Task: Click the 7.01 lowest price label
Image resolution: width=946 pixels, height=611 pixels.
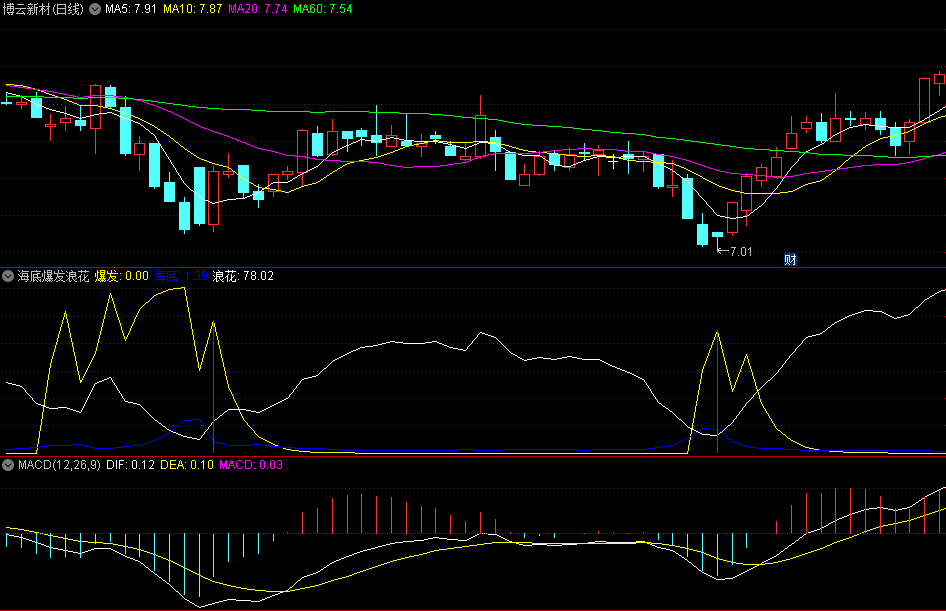Action: point(741,252)
